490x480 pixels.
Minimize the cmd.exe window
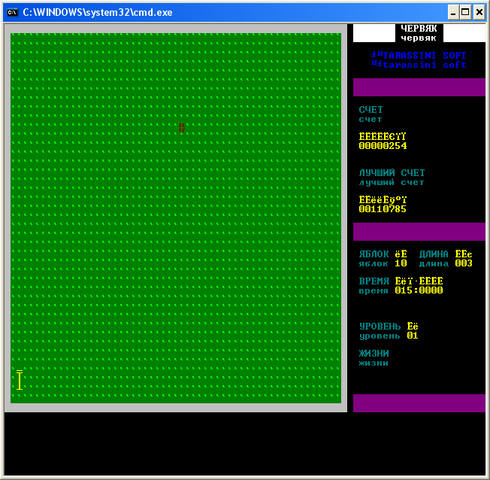[x=453, y=13]
